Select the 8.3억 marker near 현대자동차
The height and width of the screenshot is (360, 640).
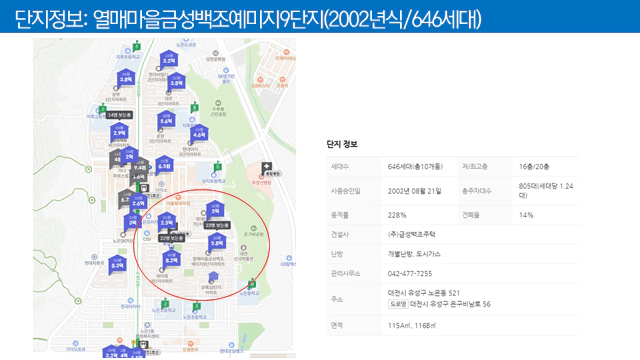pos(118,264)
